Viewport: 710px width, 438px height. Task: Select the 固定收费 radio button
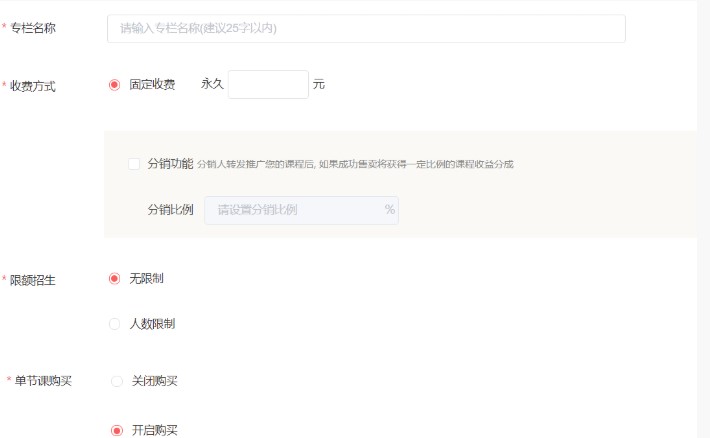click(x=115, y=85)
